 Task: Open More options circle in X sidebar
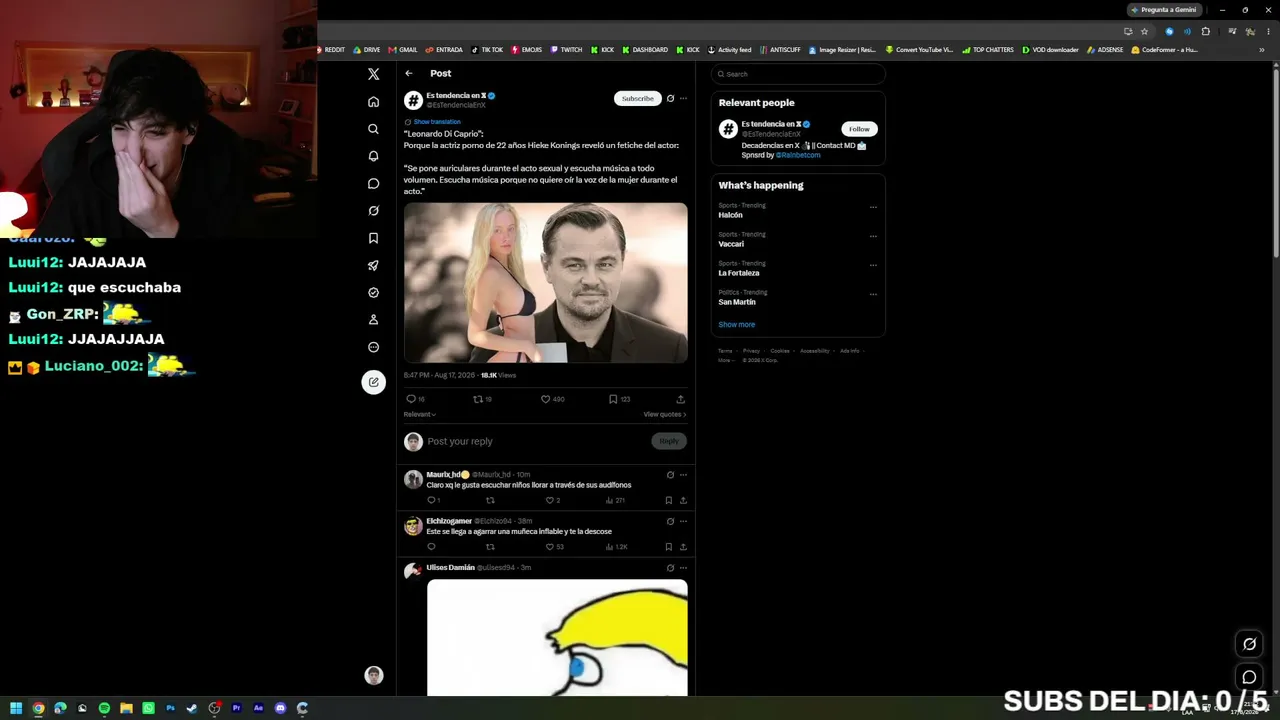373,347
